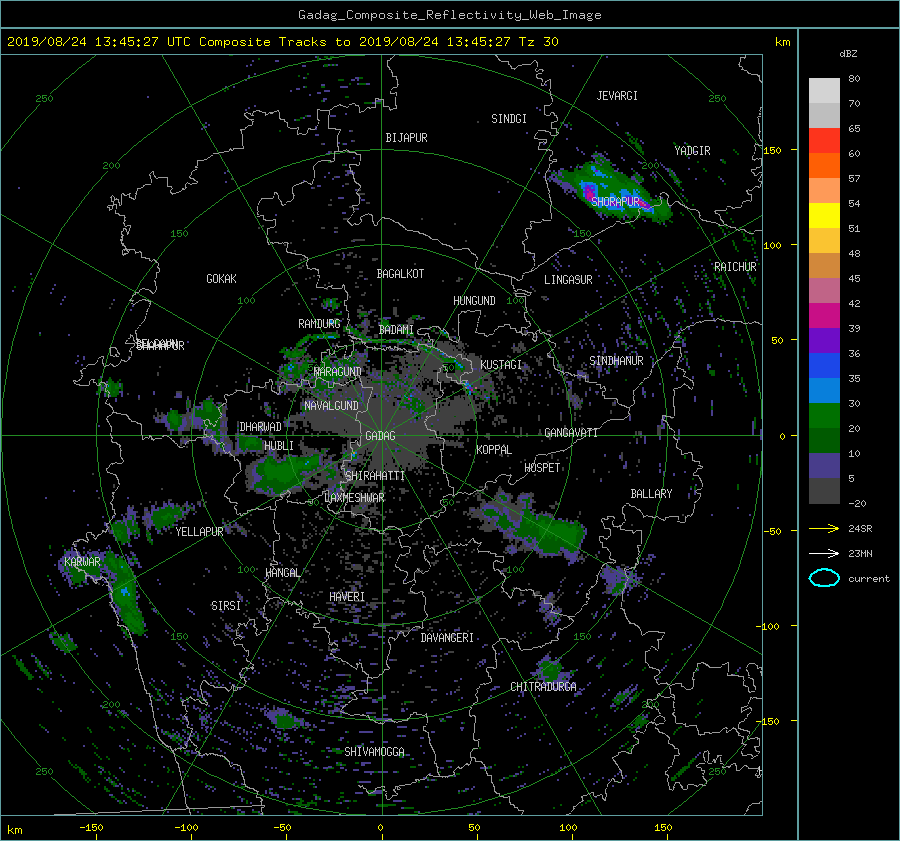Click the 'KOPPAL' place label

494,450
